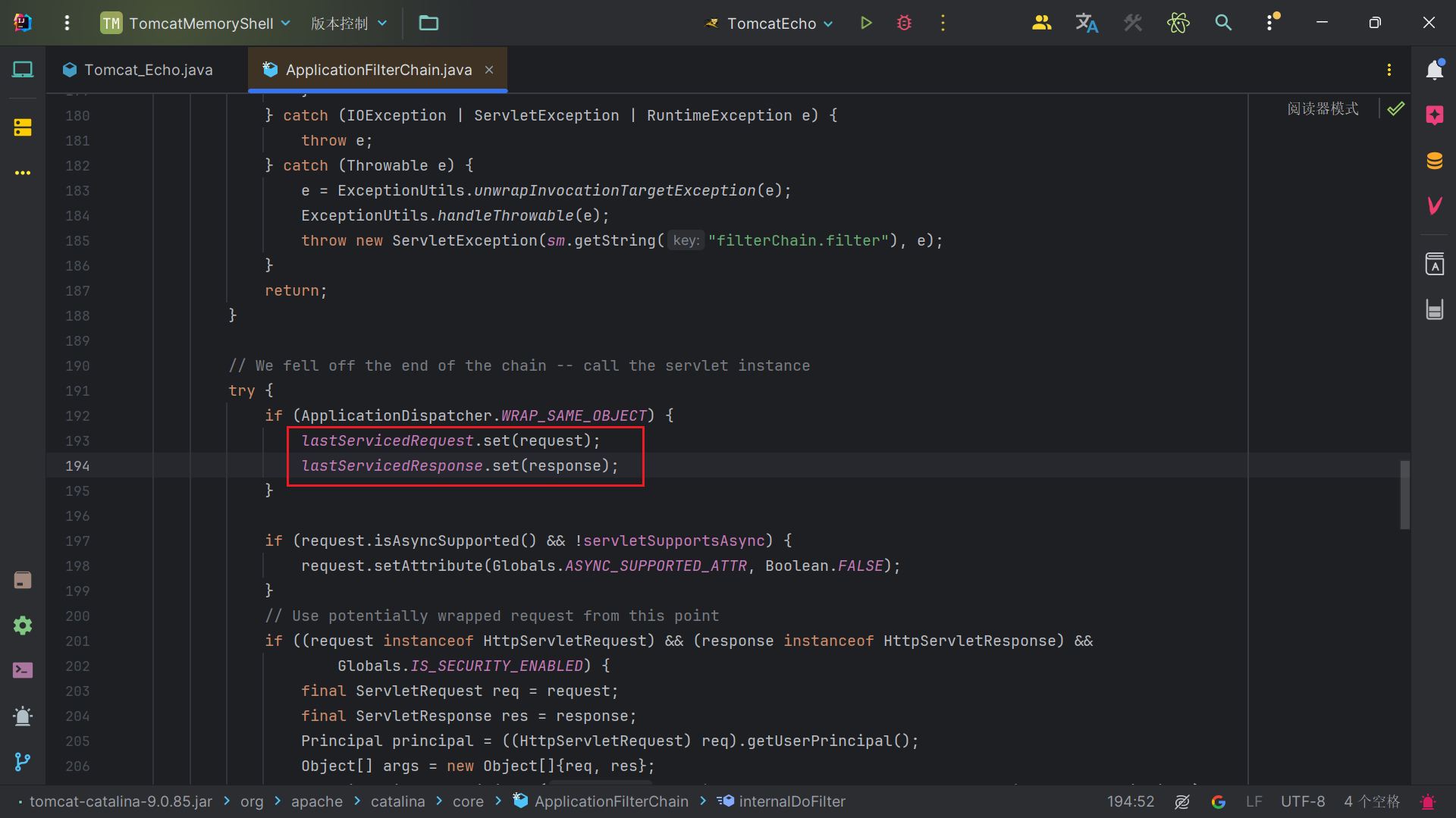Open the 版本控制 version control dropdown

pos(348,23)
